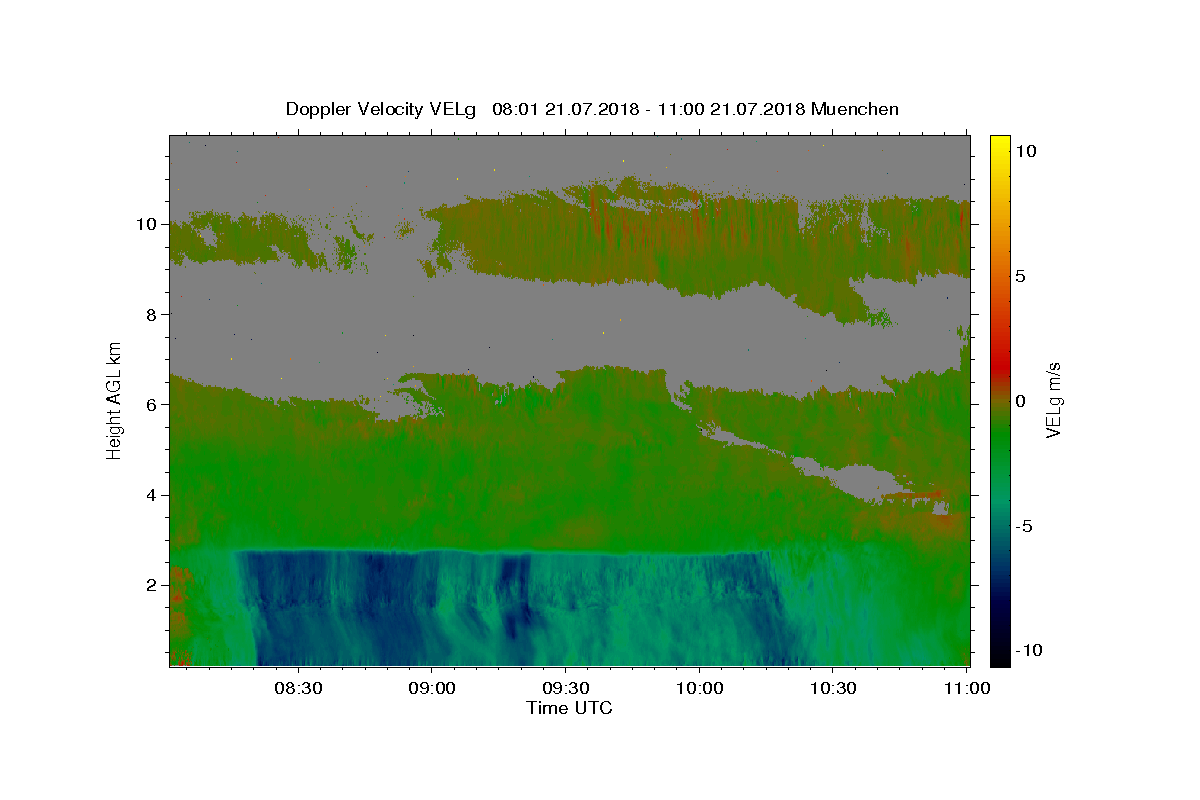
Task: Click the 10:30 time tick label
Action: [x=833, y=688]
